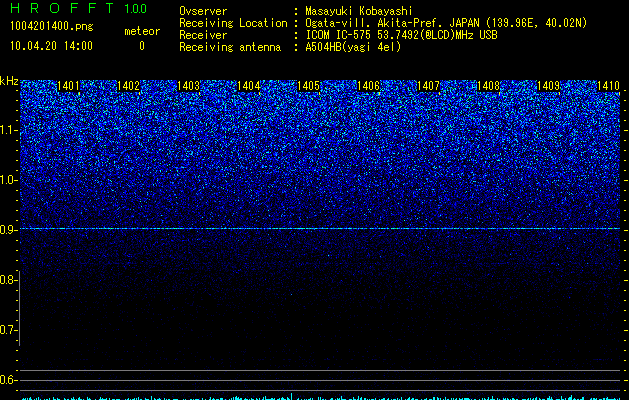This screenshot has height=400, width=629.
Task: Select the Ogata-vill. Akita-Pref. JAPAN location text
Action: click(446, 23)
